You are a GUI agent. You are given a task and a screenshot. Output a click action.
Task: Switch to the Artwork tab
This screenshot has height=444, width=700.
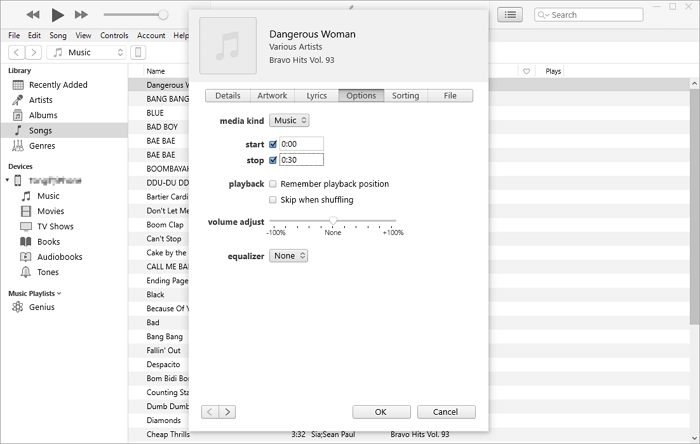[272, 95]
